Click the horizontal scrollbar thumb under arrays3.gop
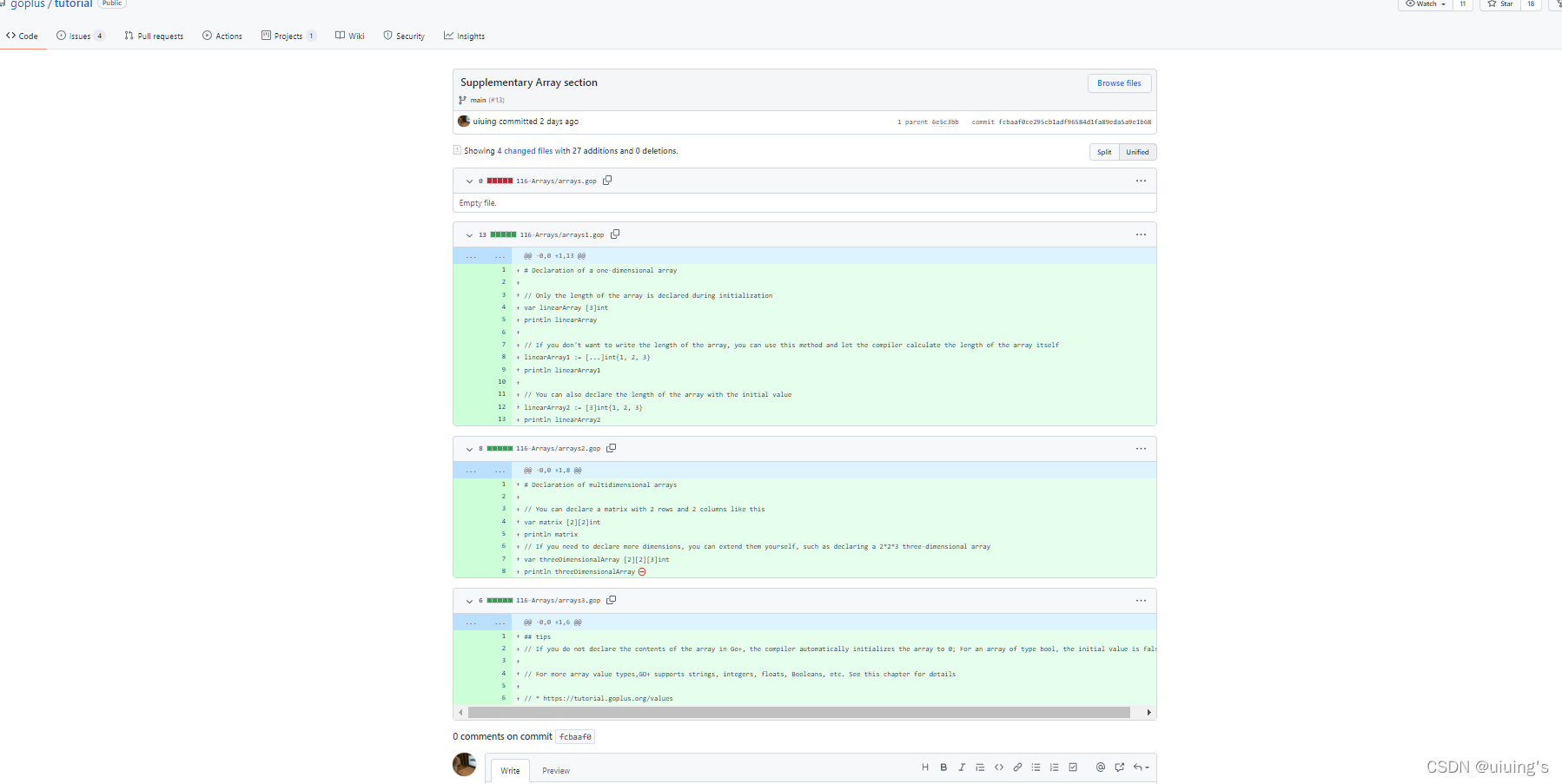The width and height of the screenshot is (1562, 784). 799,713
